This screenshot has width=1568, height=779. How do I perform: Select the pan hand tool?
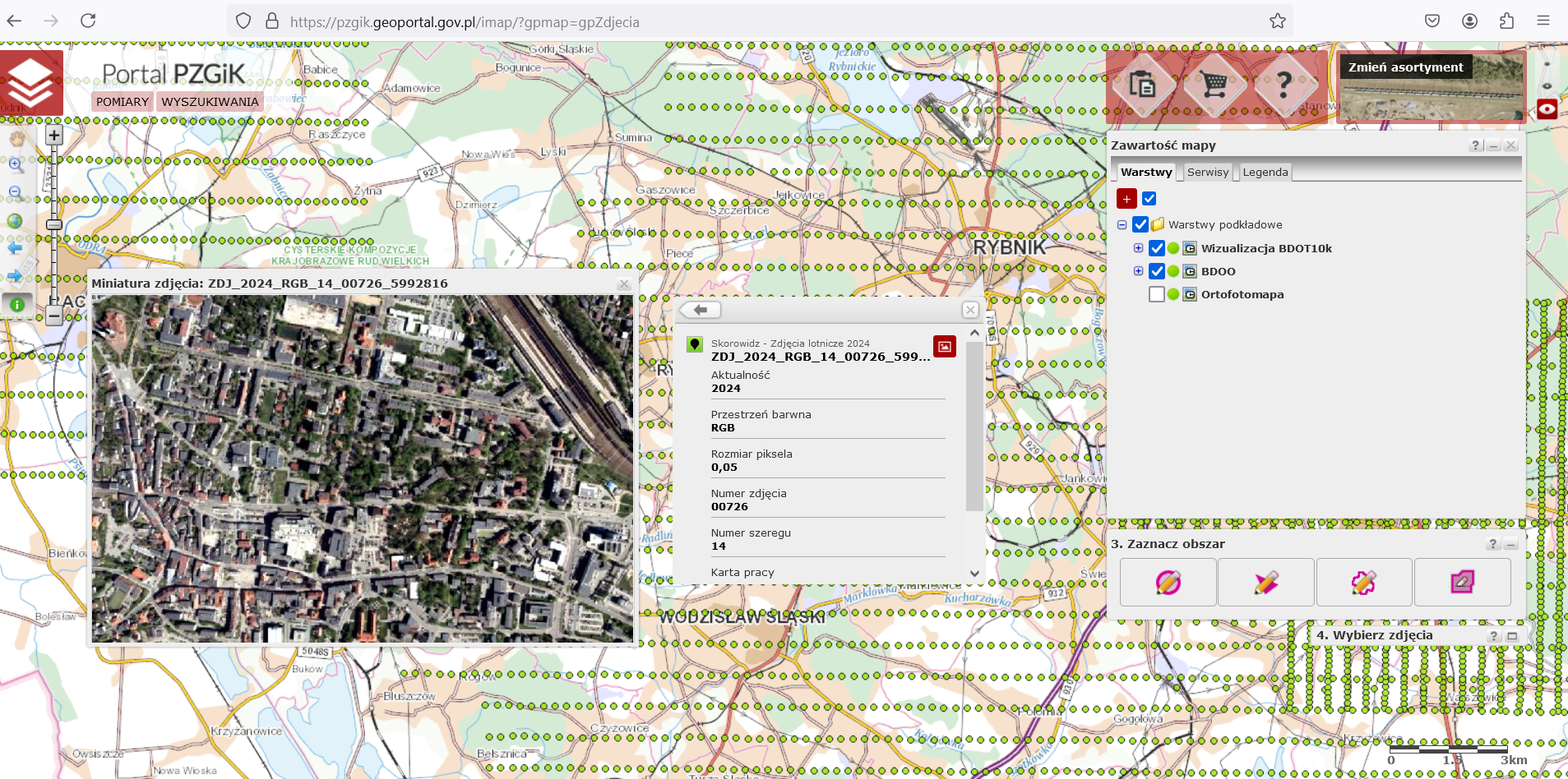click(16, 138)
